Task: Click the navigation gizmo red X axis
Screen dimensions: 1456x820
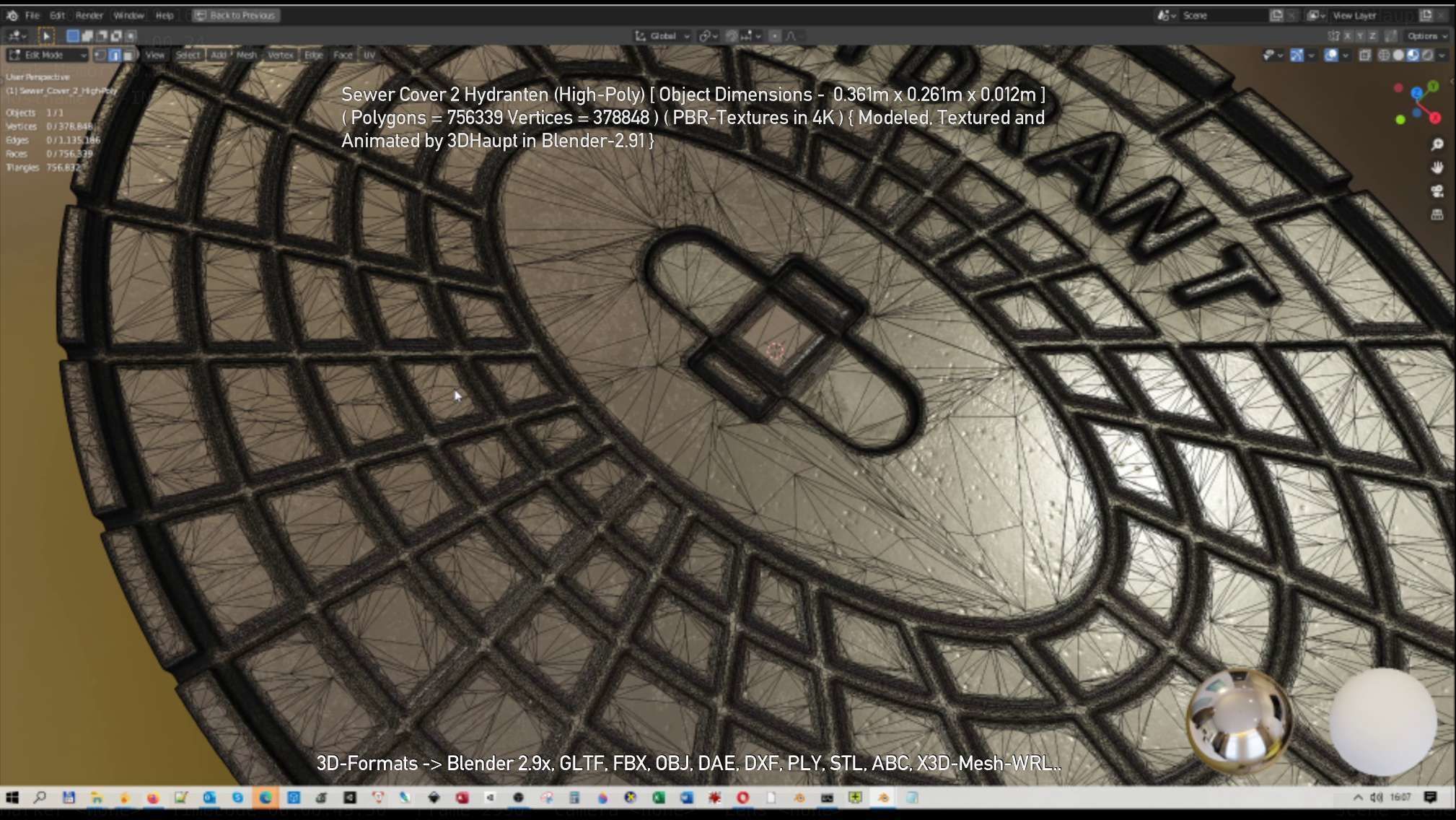Action: 1435,118
